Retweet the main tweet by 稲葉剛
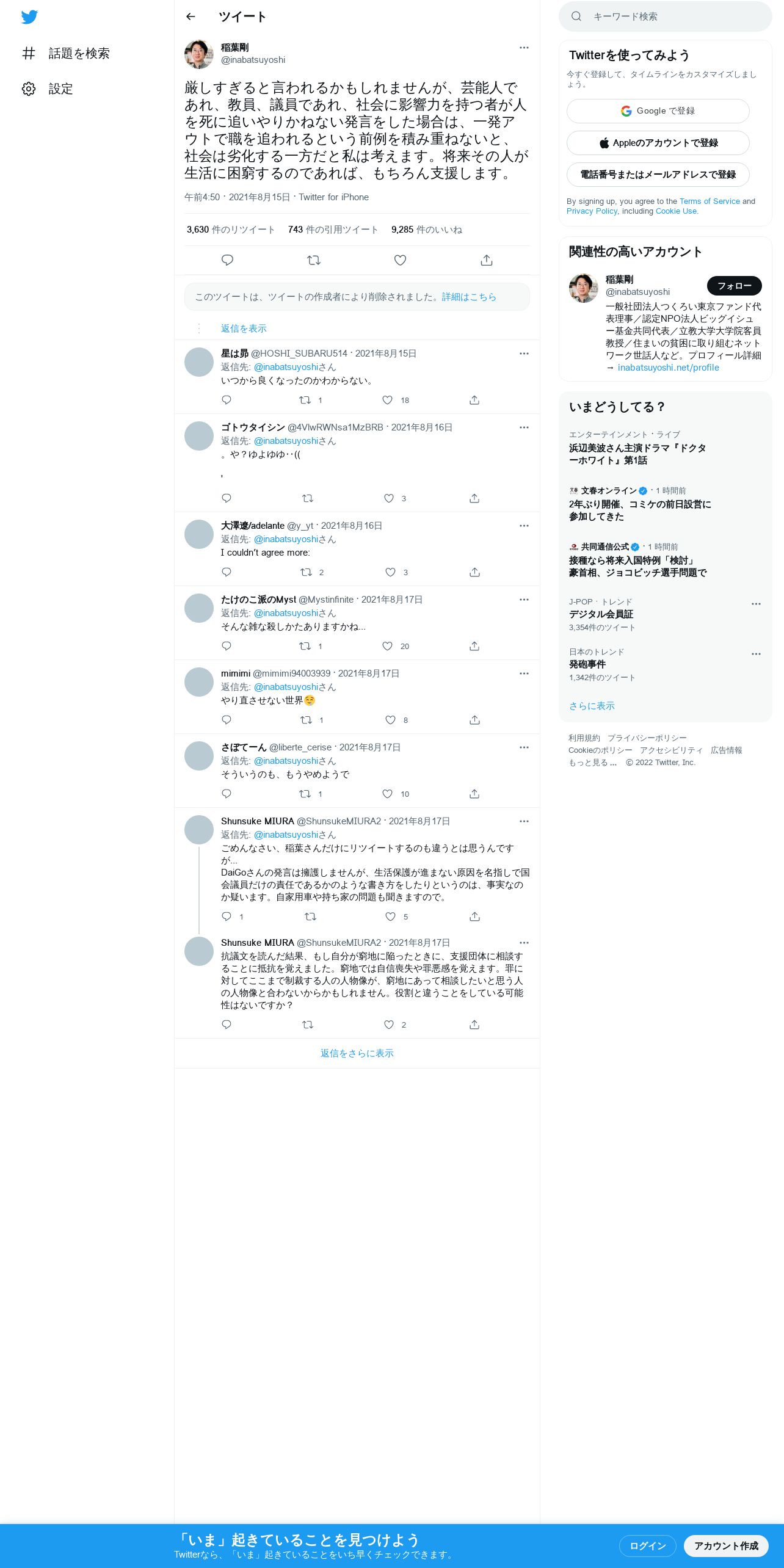784x1568 pixels. tap(314, 260)
